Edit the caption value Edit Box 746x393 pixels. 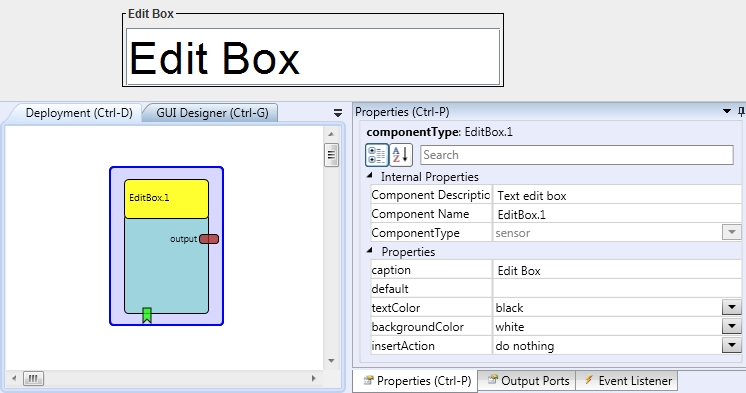[617, 271]
